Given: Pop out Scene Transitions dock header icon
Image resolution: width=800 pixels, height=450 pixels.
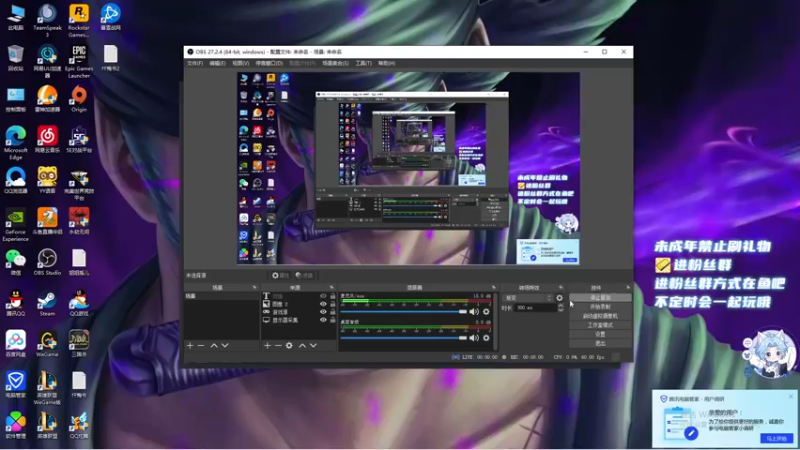Looking at the screenshot, I should click(561, 288).
